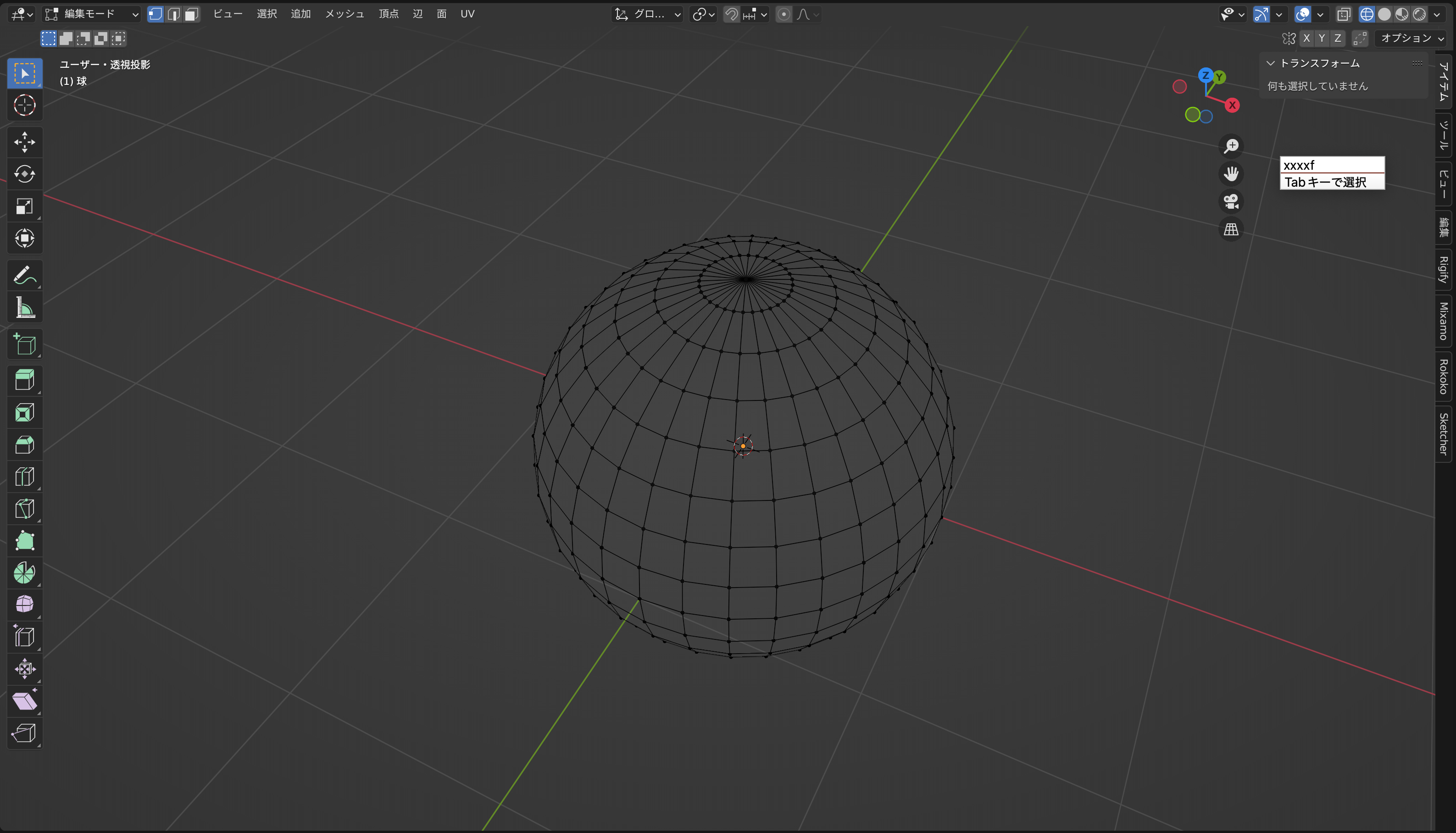Toggle viewport gizmos display
The height and width of the screenshot is (833, 1456).
click(1261, 14)
